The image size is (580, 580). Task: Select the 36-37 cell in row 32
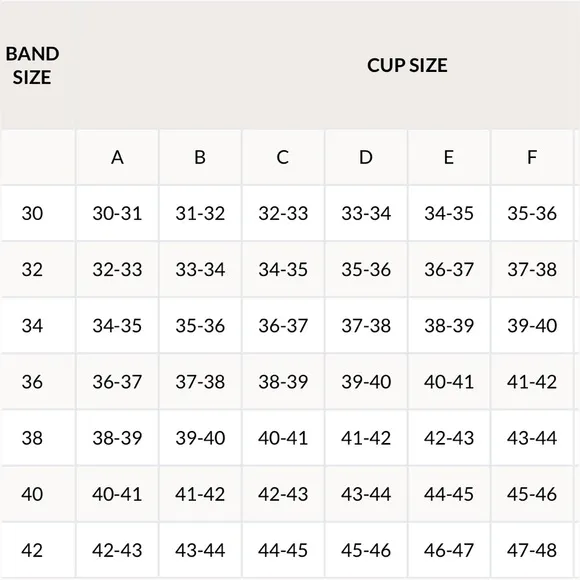449,269
